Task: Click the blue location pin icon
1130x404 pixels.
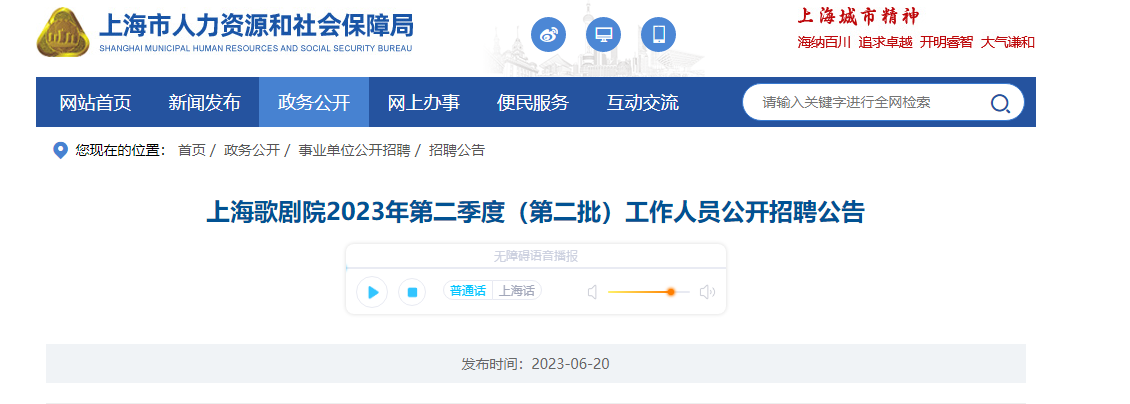Action: point(61,151)
